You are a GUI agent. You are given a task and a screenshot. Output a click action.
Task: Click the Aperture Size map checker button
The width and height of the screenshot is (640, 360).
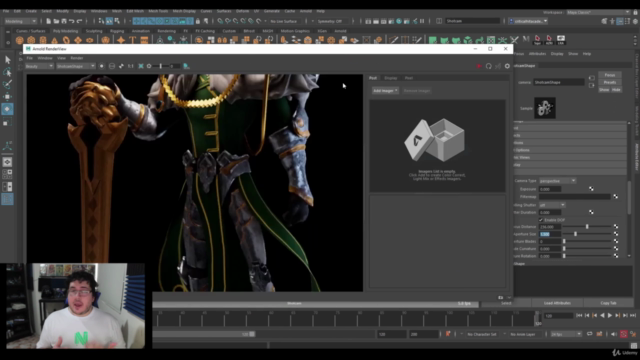(x=616, y=234)
